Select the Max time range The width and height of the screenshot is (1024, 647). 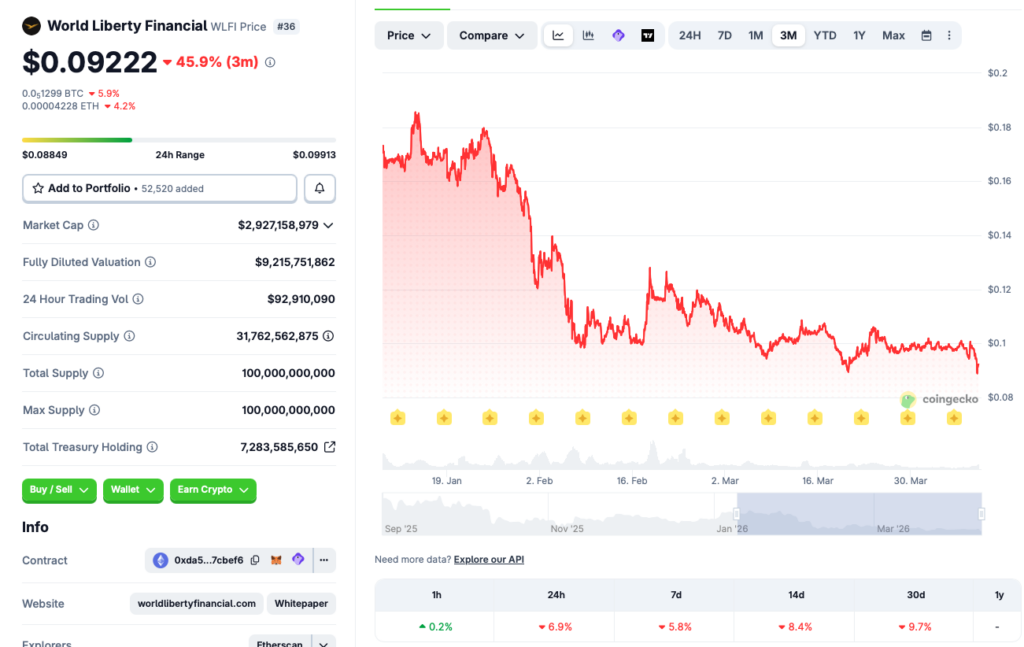click(893, 36)
